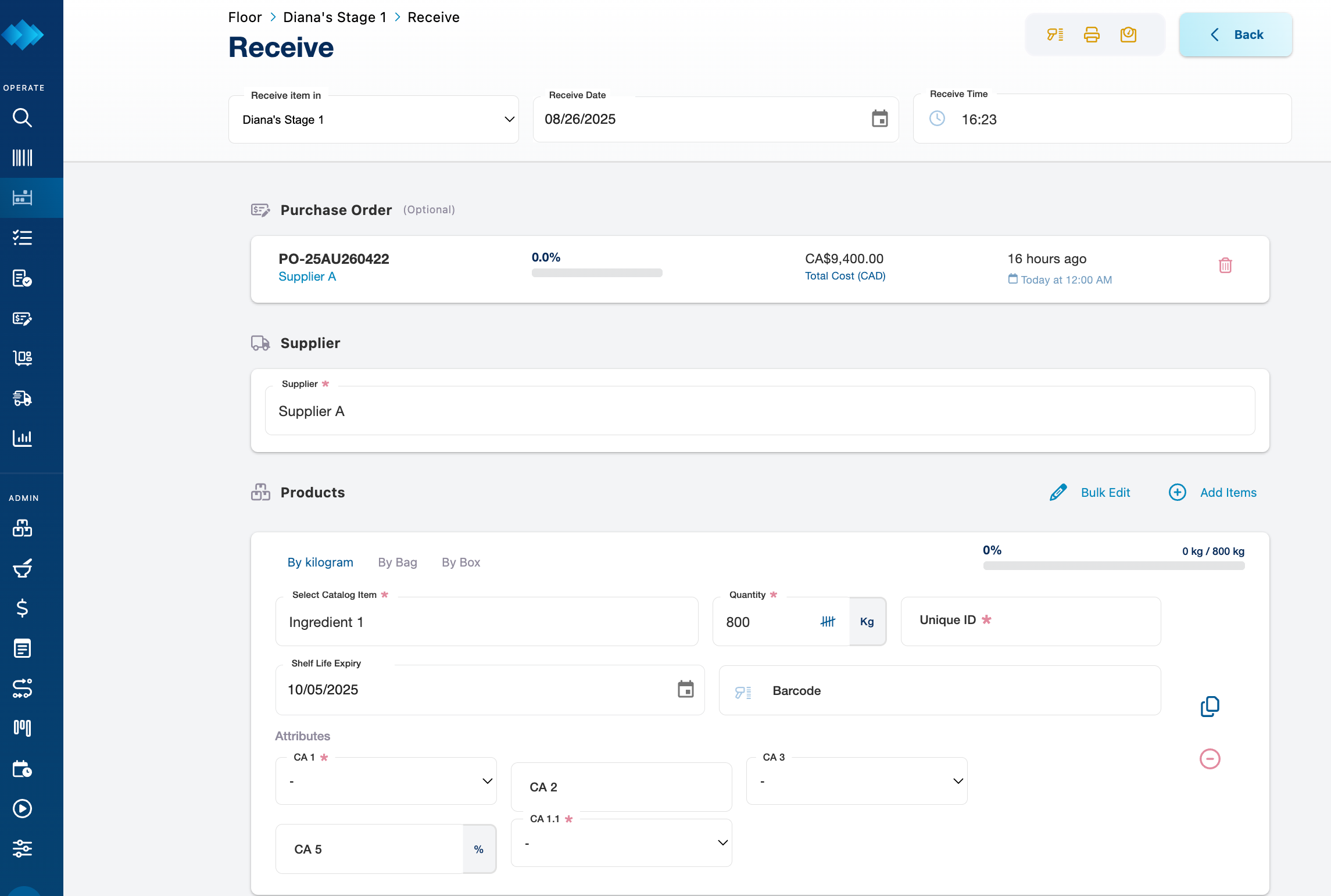Open the CA 1.1 attribute dropdown

click(x=621, y=843)
